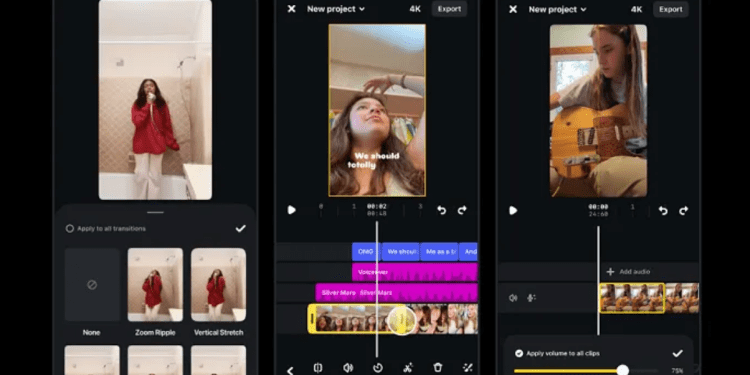The image size is (750, 375).
Task: Click the video preview with 'We should totally' caption
Action: pos(377,110)
